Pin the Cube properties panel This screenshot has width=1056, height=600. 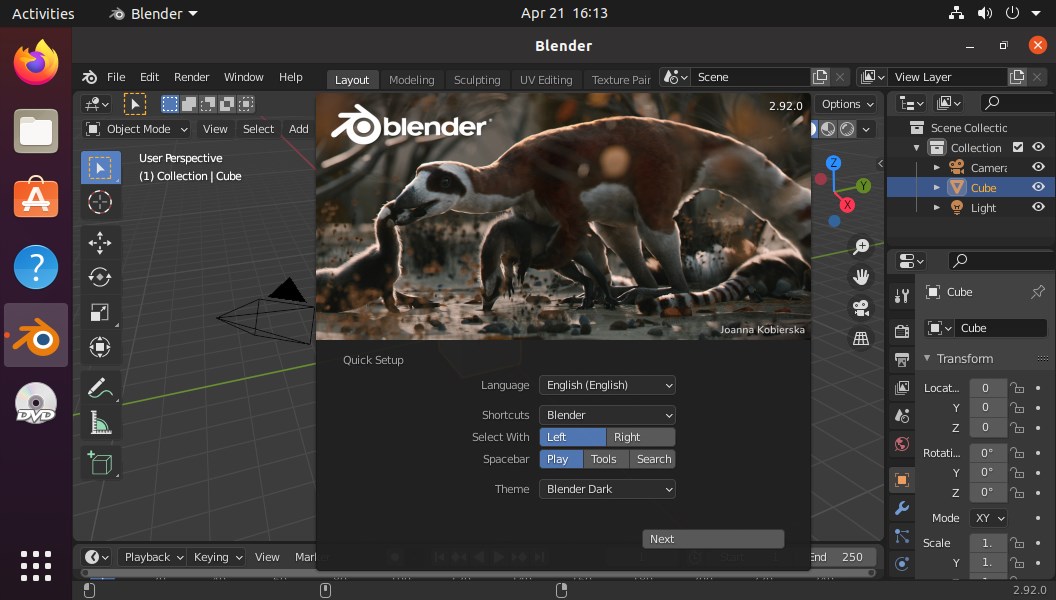[x=1038, y=292]
